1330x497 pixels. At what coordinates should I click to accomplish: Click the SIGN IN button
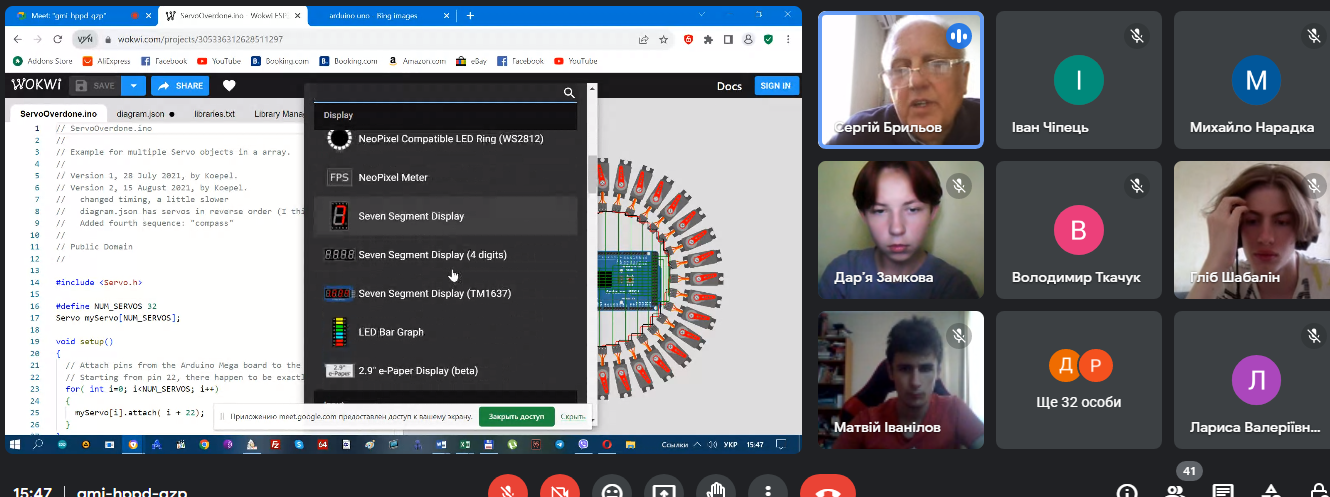776,86
